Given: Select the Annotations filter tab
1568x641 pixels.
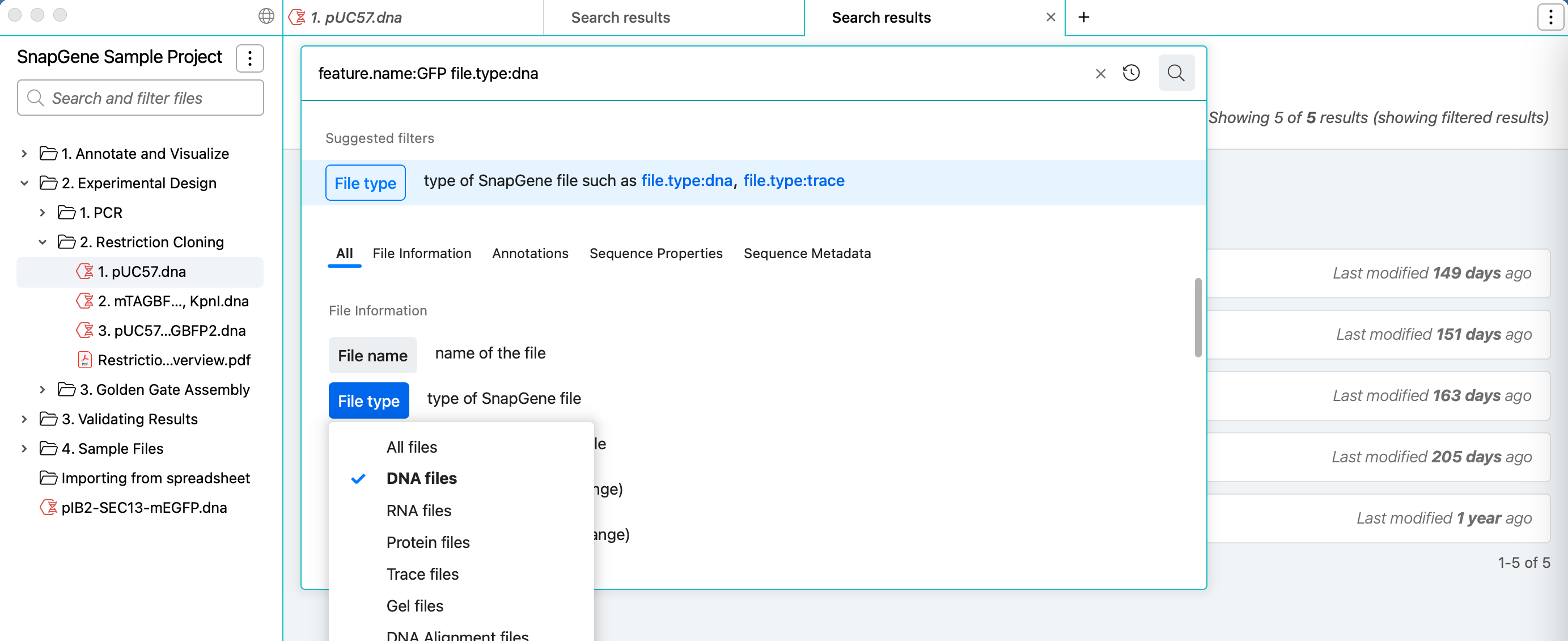Looking at the screenshot, I should click(529, 254).
